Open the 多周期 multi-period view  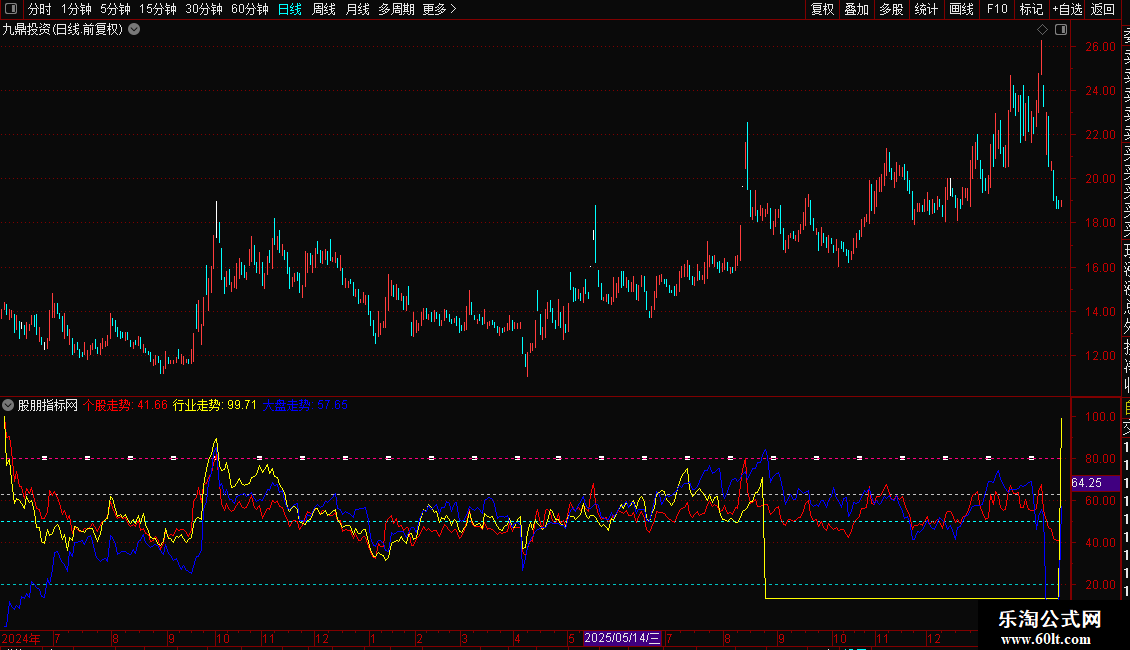396,9
